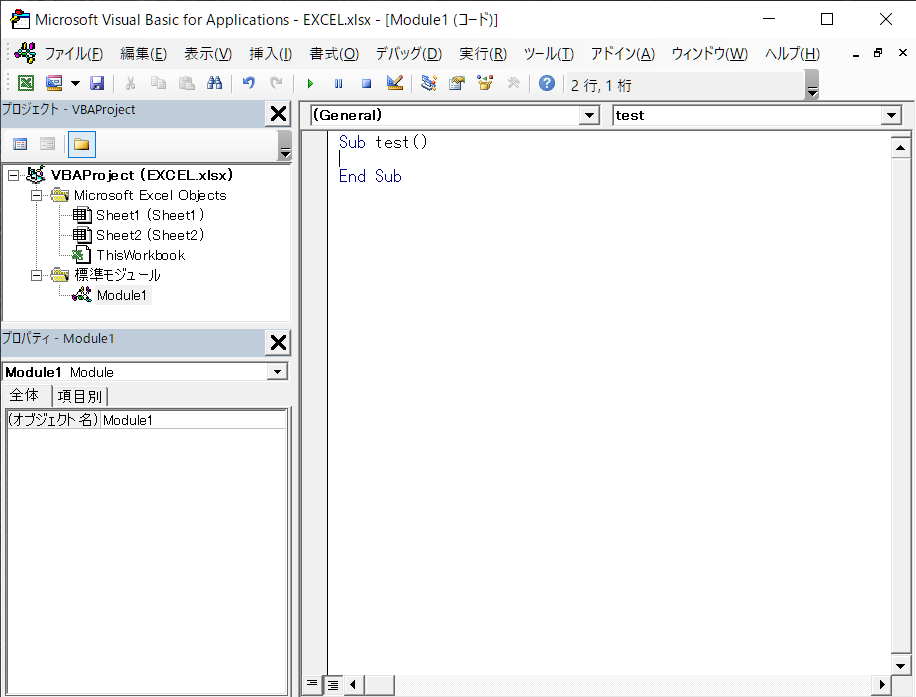
Task: Switch to Microsoft Excel view icon
Action: click(26, 84)
